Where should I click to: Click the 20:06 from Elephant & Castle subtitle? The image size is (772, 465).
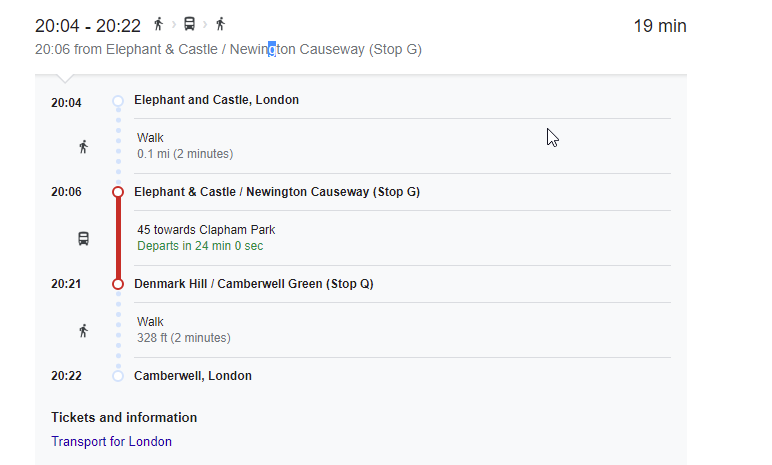(228, 49)
